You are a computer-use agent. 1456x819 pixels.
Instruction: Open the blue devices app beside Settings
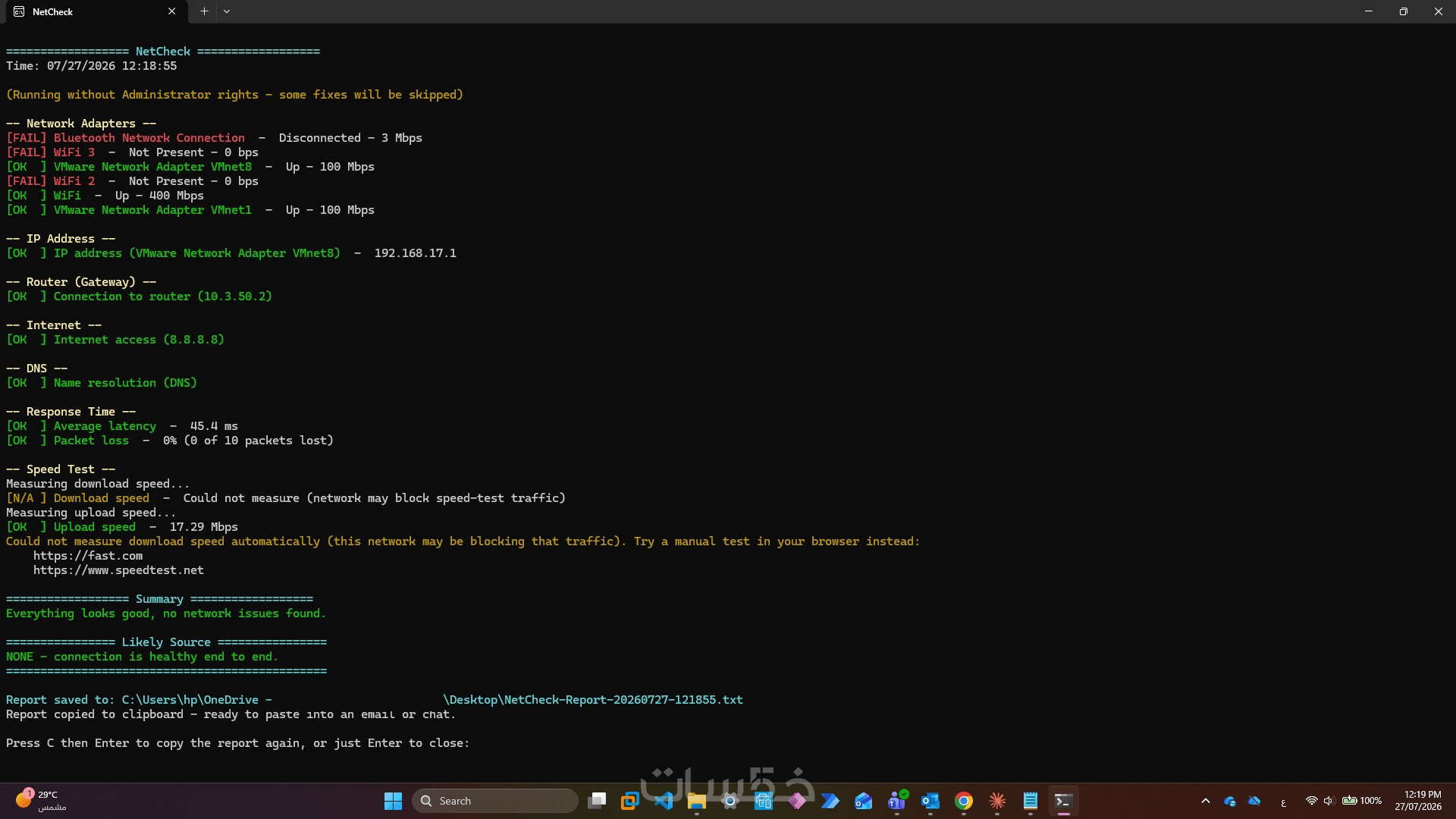click(x=764, y=801)
